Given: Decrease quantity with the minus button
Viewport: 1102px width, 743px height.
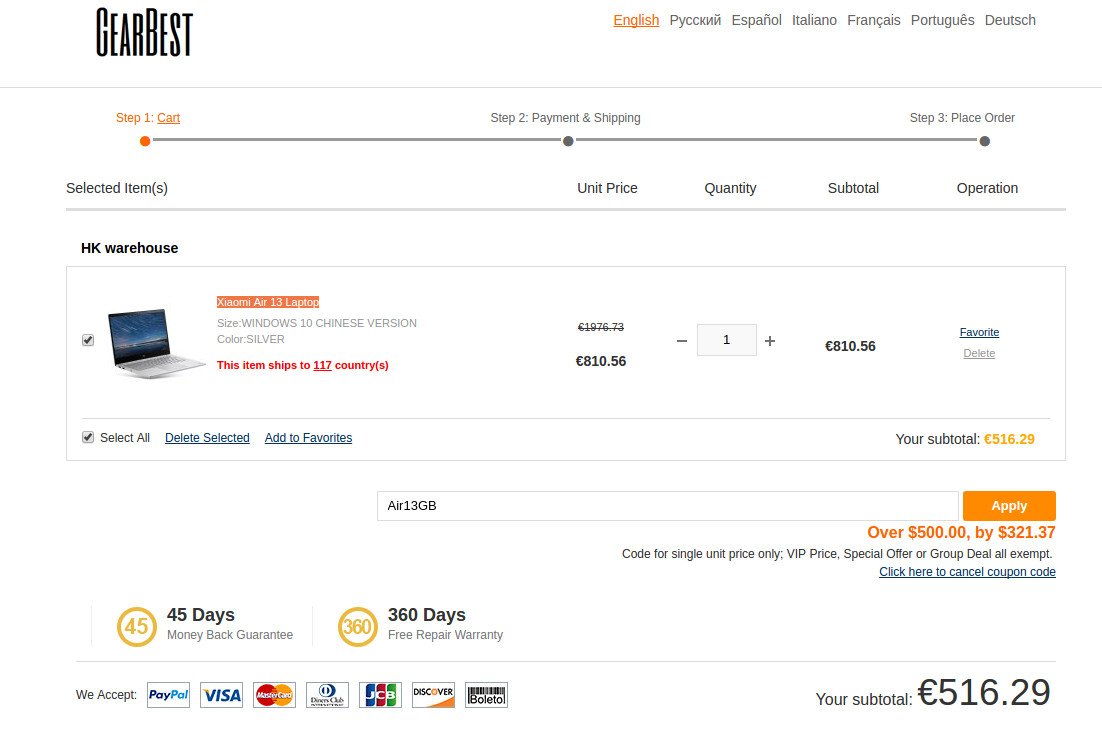Looking at the screenshot, I should pyautogui.click(x=682, y=341).
